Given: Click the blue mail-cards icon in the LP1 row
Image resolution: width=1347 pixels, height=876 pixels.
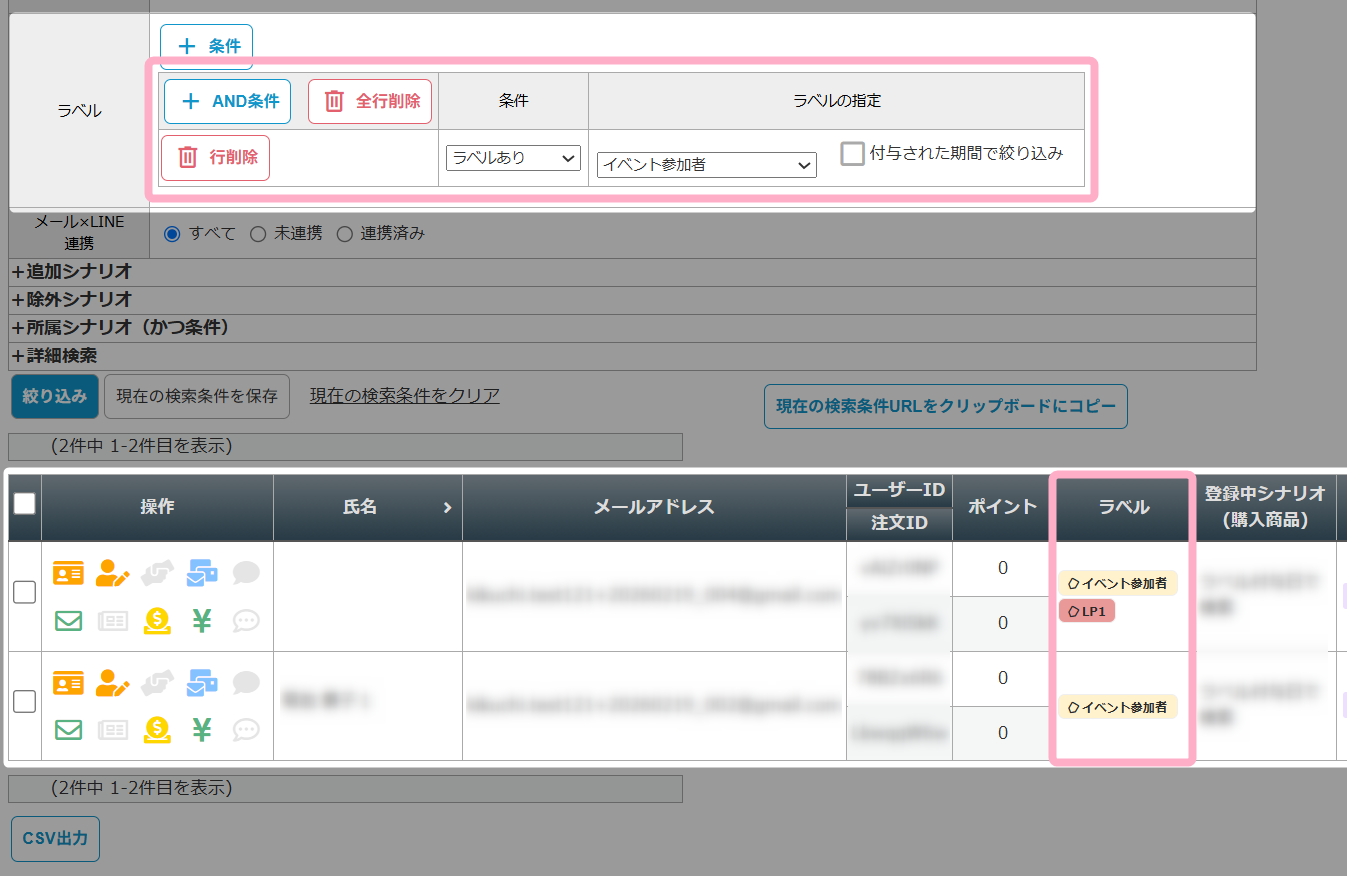Looking at the screenshot, I should [202, 573].
